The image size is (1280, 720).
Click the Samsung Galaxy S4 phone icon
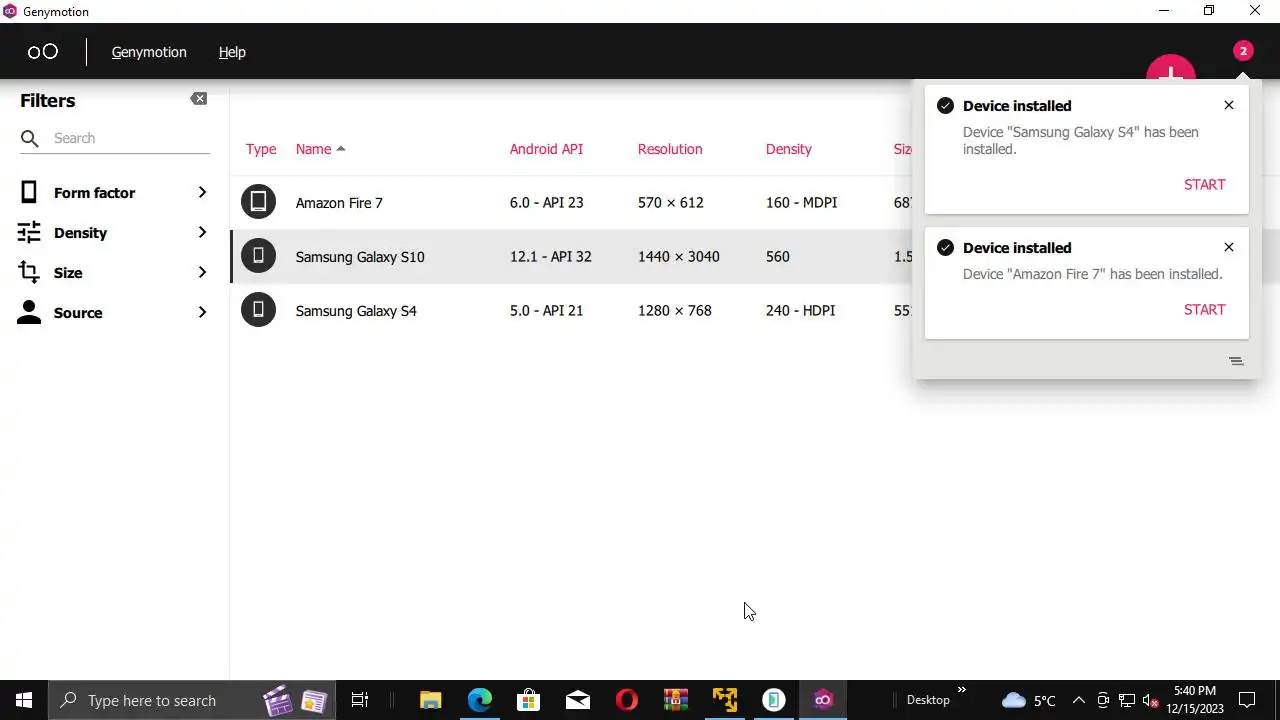point(258,310)
